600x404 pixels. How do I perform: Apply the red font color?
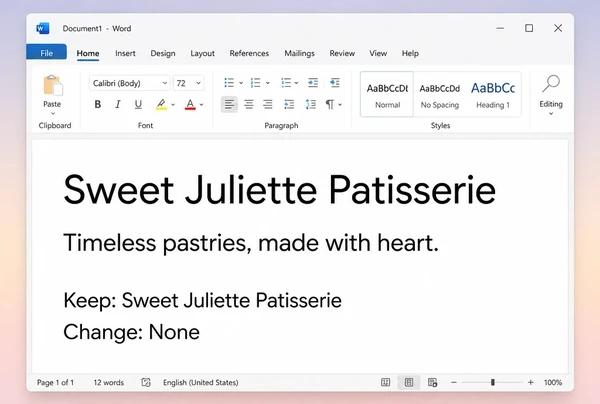point(190,104)
